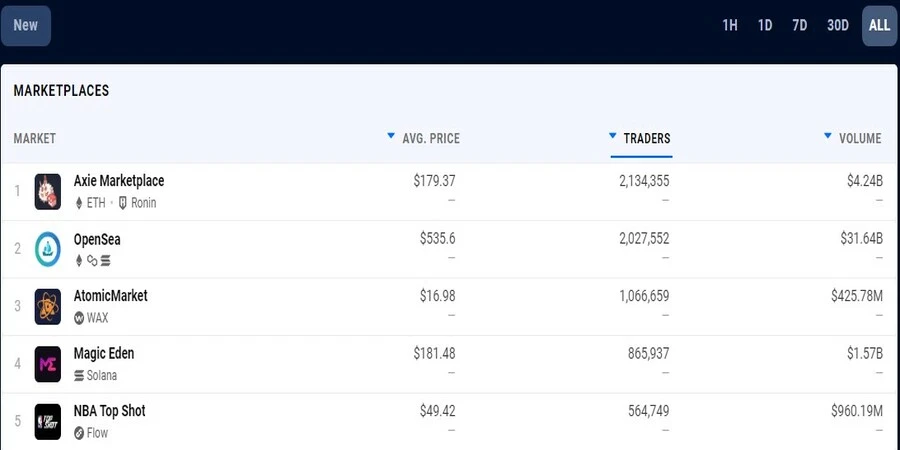
Task: Click average price $181.48
Action: (x=435, y=353)
